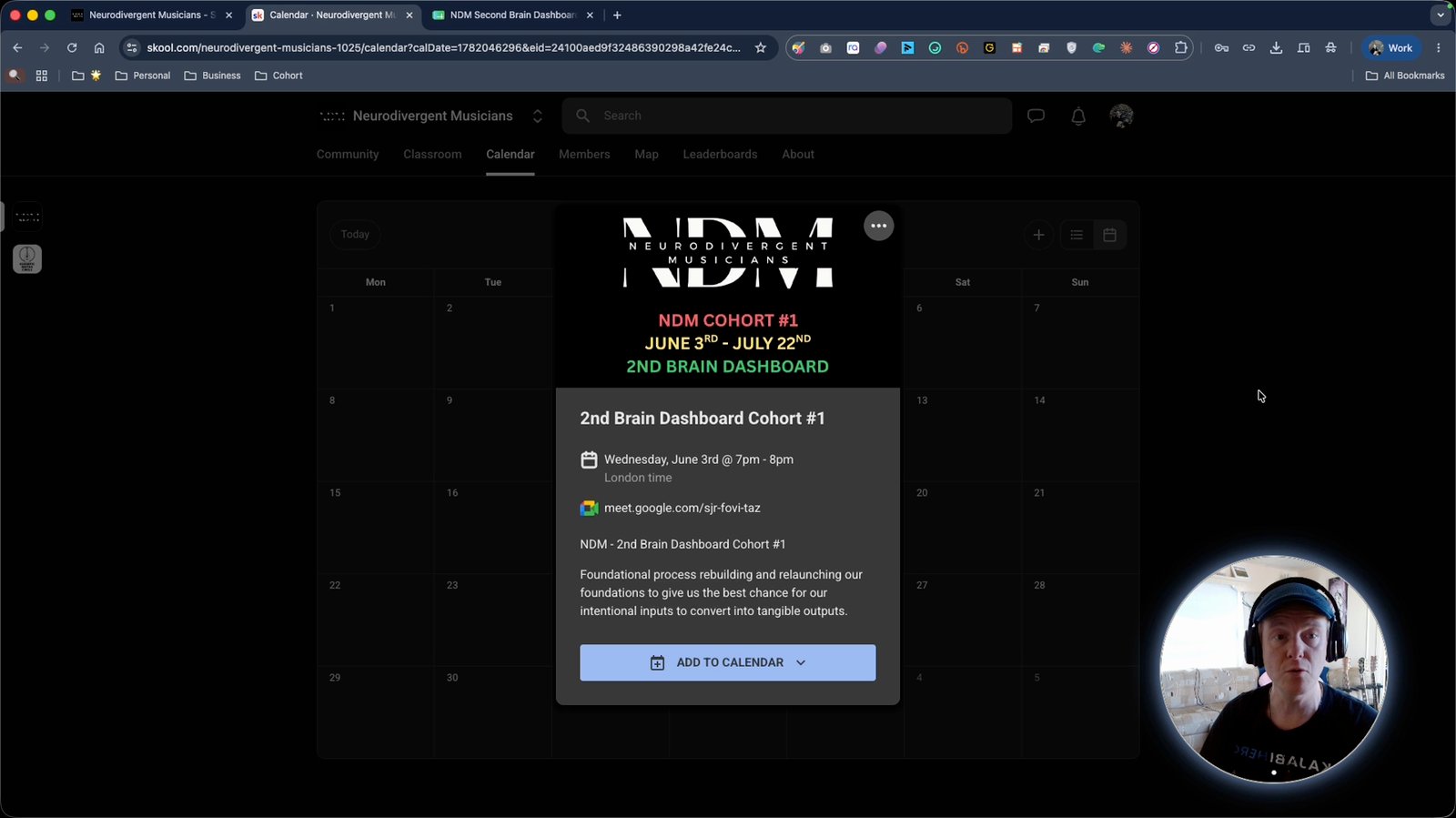Click the Skool search field
Screen dimensions: 1456x818
click(x=787, y=116)
